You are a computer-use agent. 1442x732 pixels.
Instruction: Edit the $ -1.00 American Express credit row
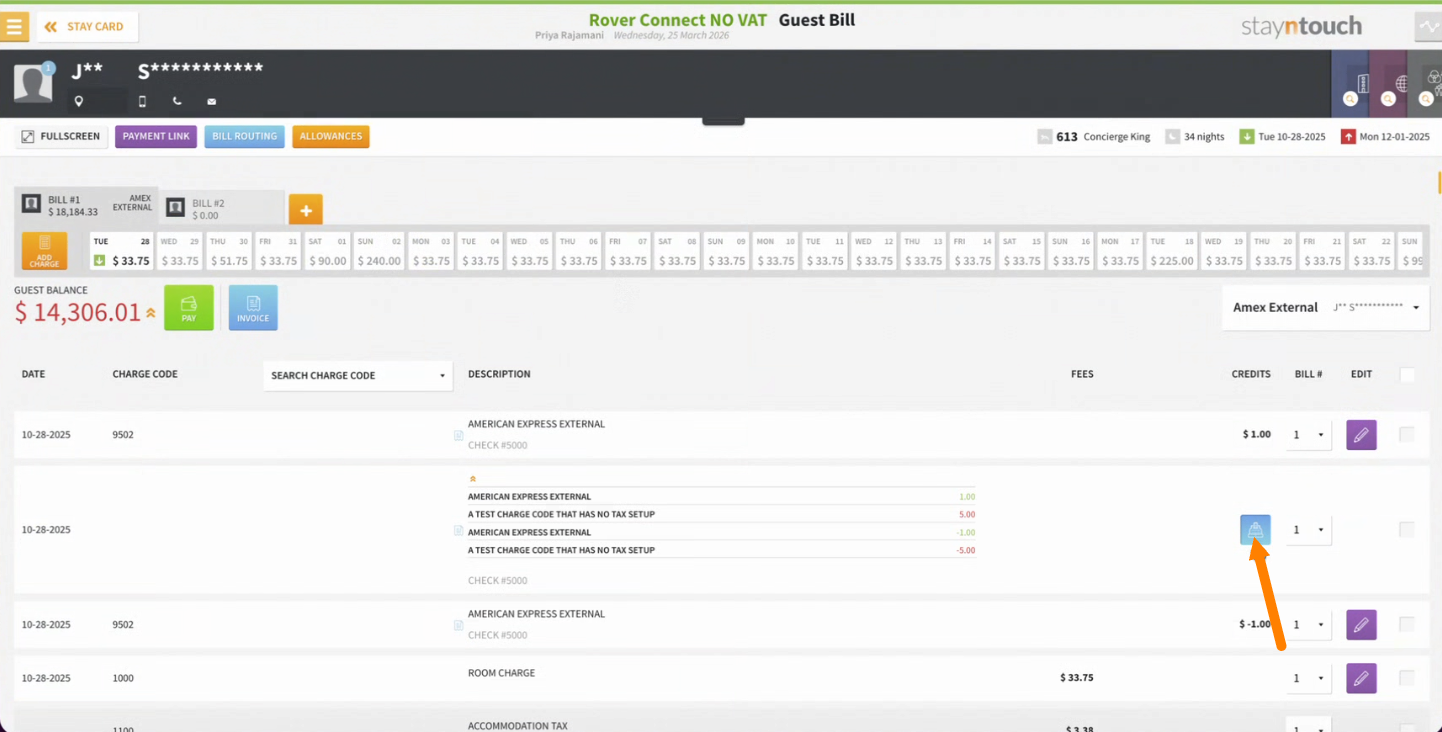click(x=1361, y=625)
